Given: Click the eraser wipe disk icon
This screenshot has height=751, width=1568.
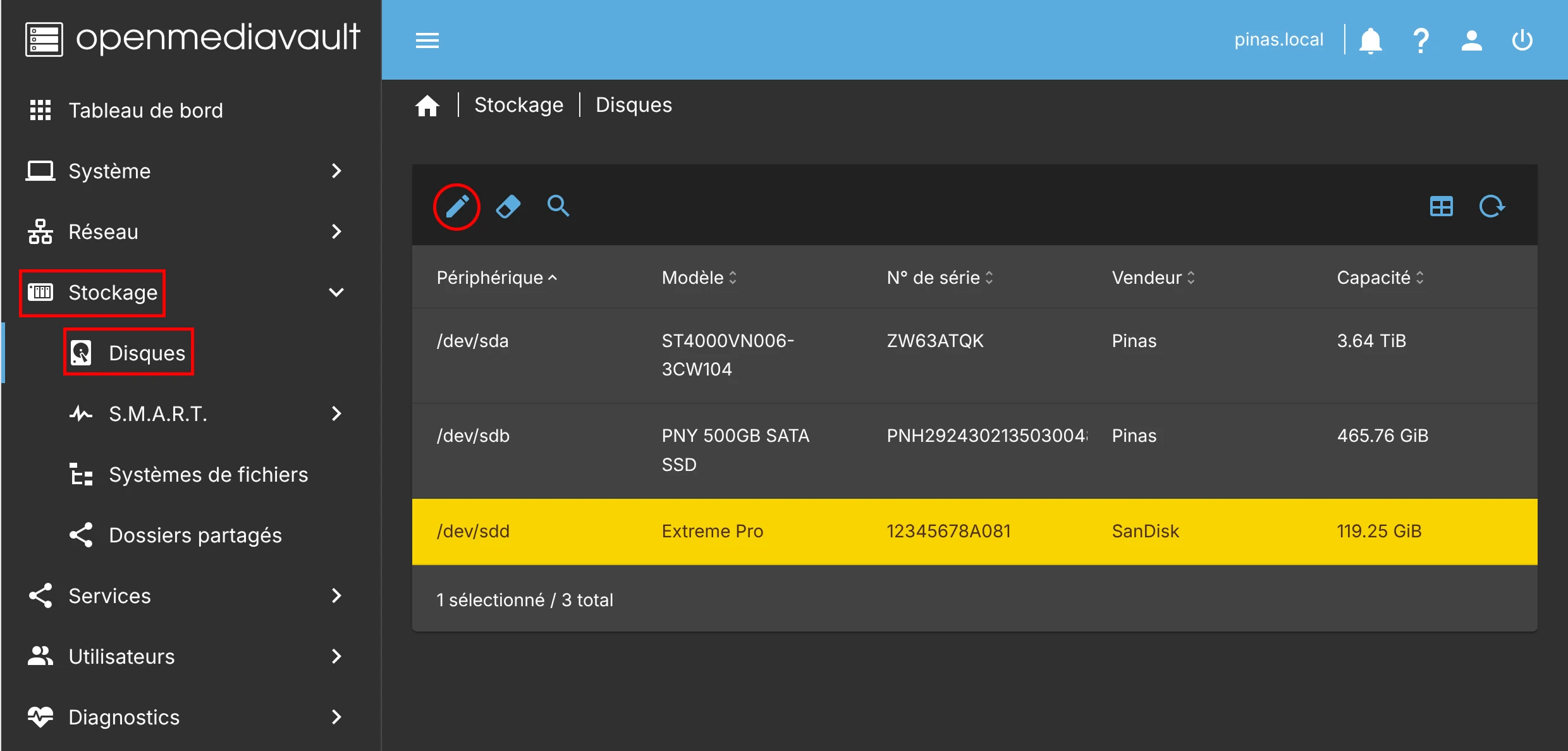Looking at the screenshot, I should click(x=508, y=207).
